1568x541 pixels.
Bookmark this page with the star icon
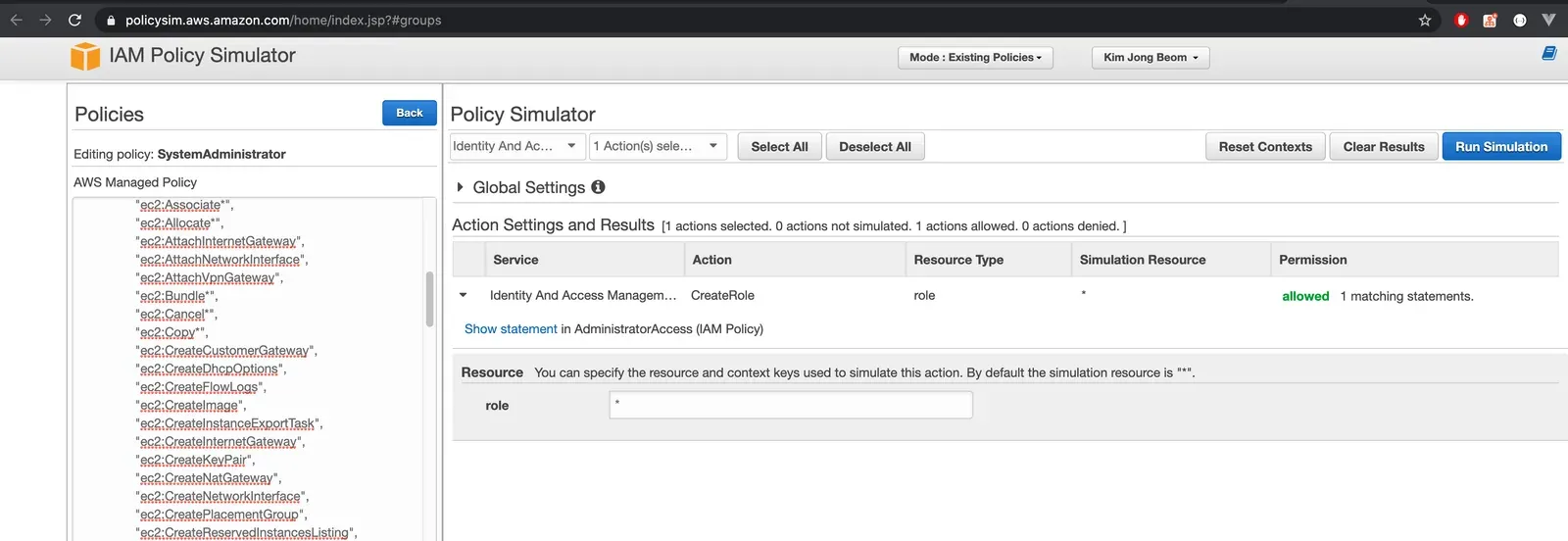(x=1425, y=20)
